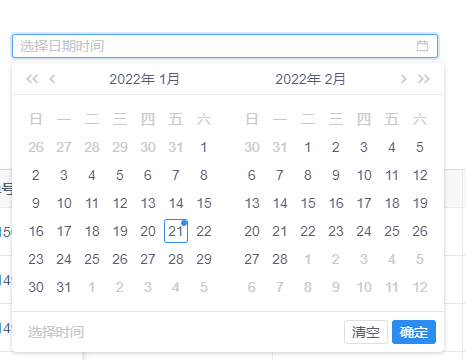The image size is (466, 360).
Task: Select January 25 in the left calendar
Action: (92, 259)
